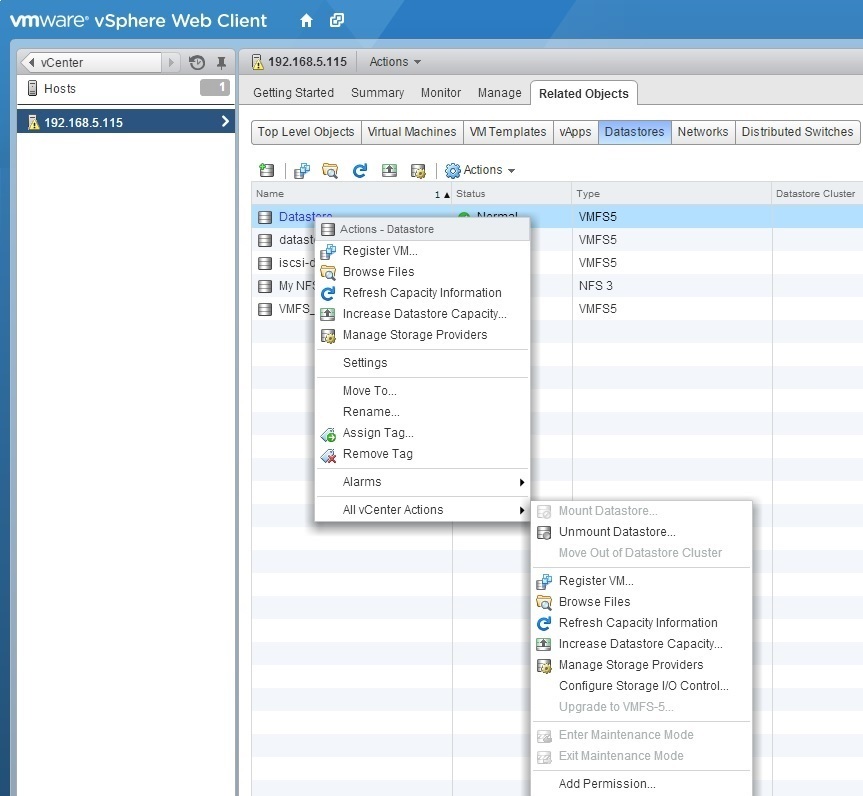
Task: Click the Status column header
Action: (511, 194)
